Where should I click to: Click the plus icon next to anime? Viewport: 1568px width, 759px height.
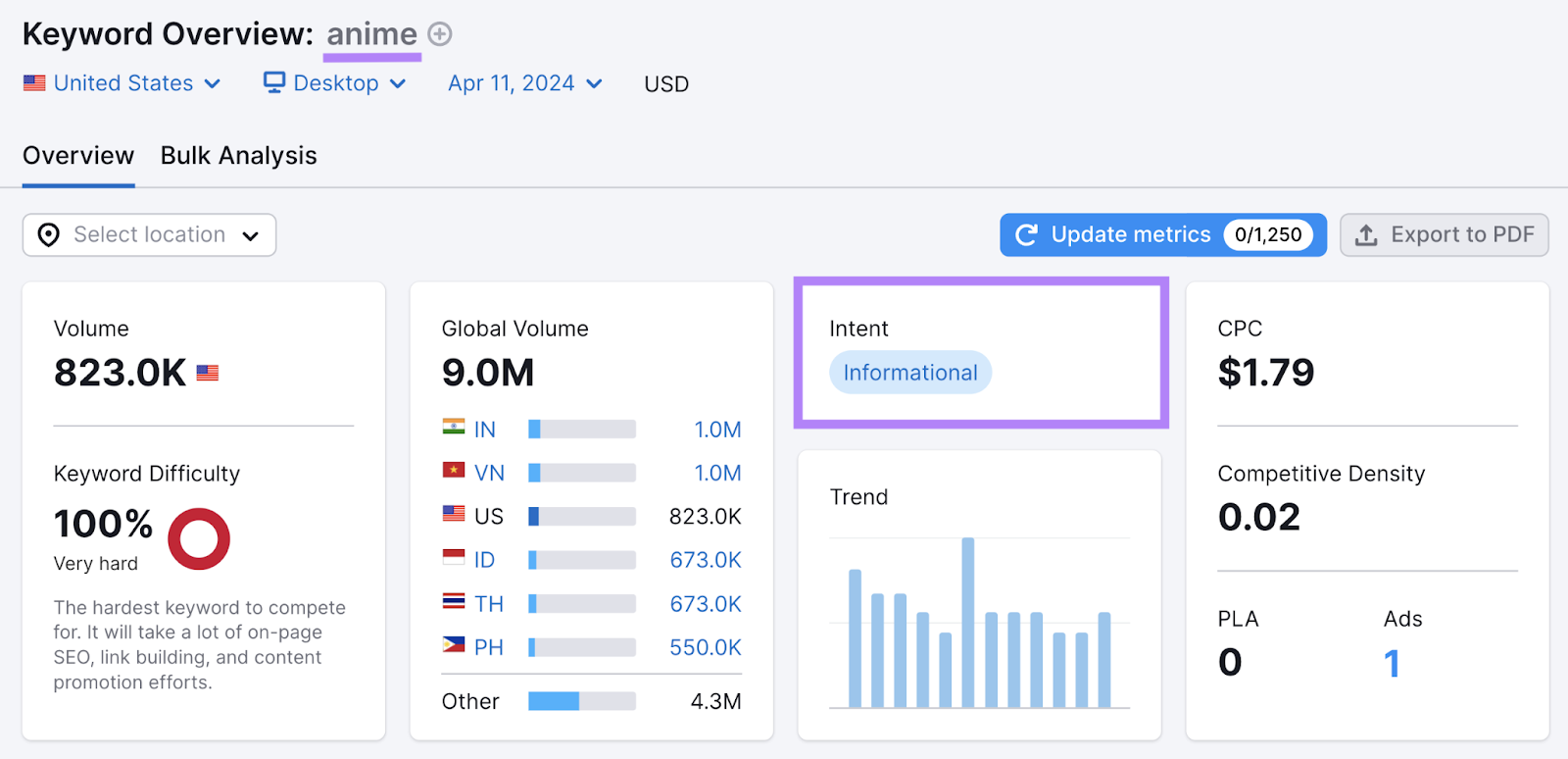point(440,34)
